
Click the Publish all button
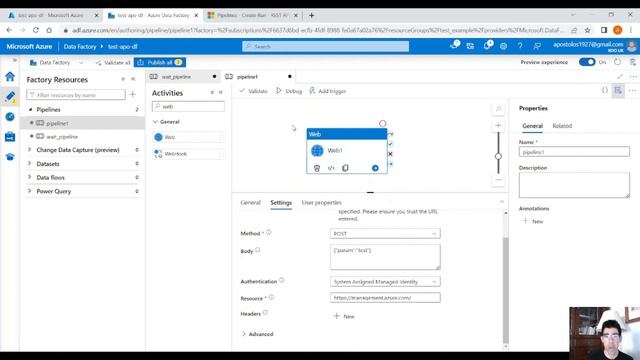(160, 62)
